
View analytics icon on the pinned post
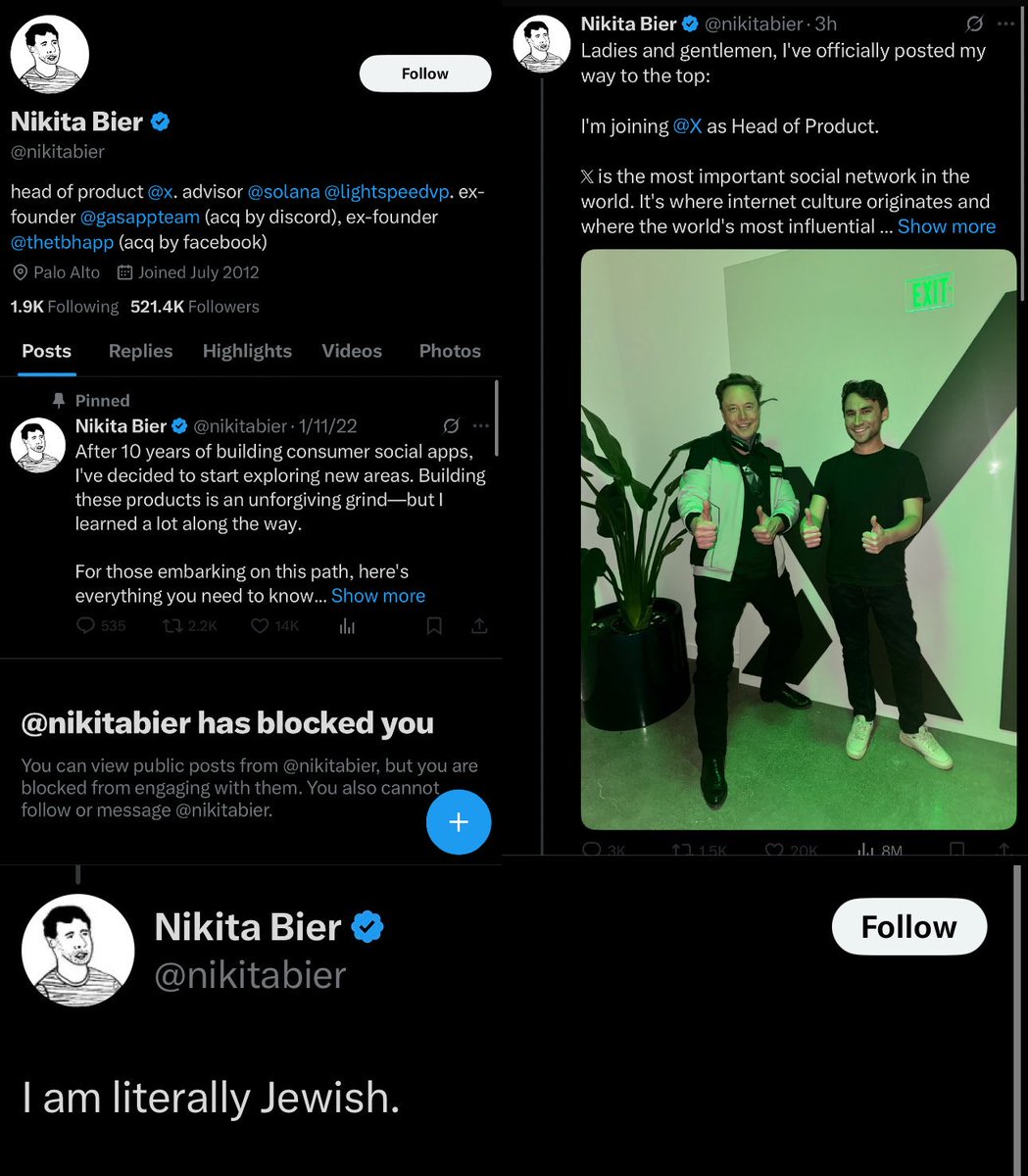[x=347, y=625]
